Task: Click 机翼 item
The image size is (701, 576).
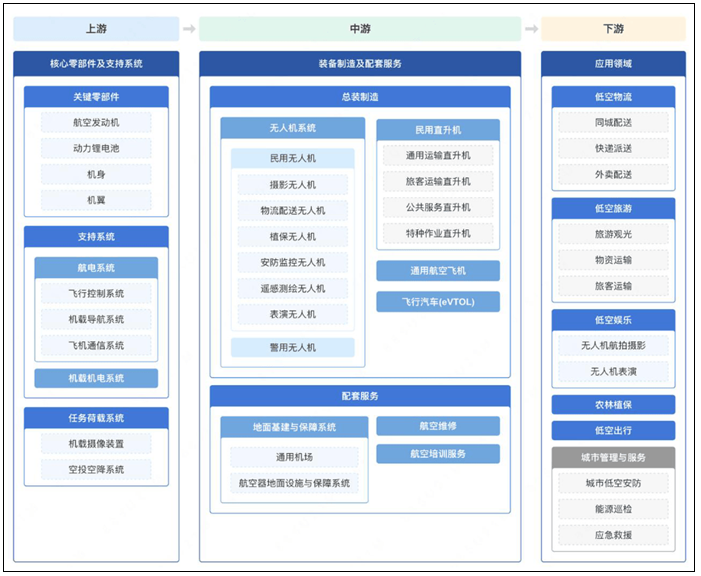Action: [x=96, y=200]
